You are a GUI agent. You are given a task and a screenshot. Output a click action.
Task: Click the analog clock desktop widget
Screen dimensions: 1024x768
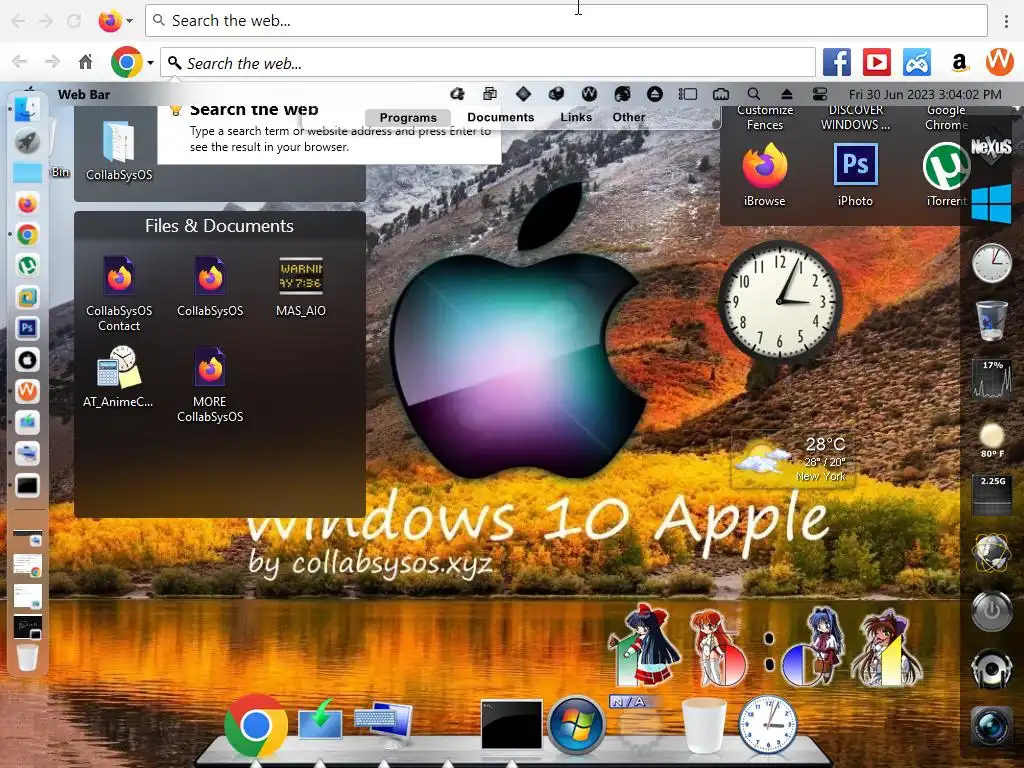(x=780, y=302)
